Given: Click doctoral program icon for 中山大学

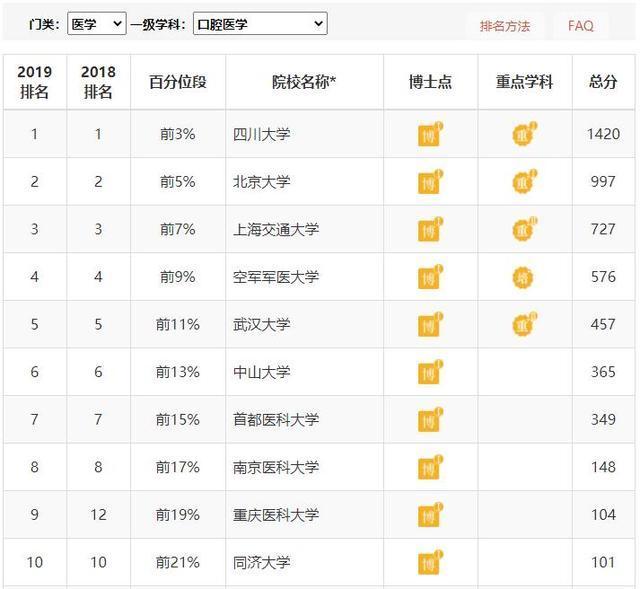Looking at the screenshot, I should pos(429,372).
